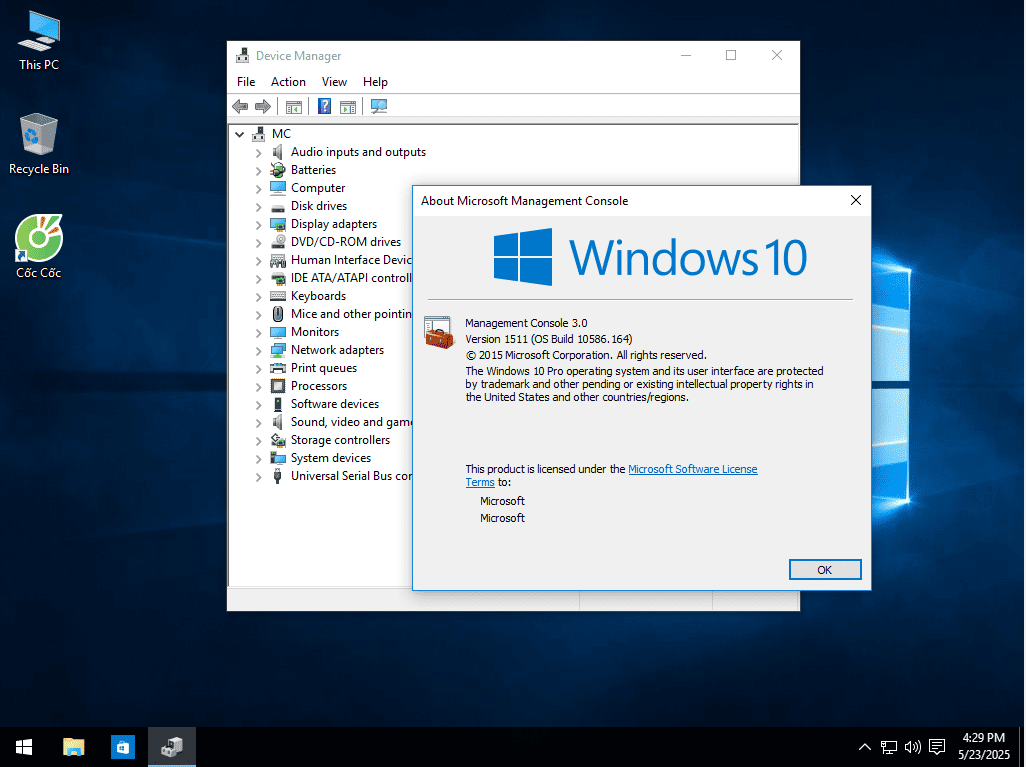Click the DVD/CD-ROM drives disc icon

point(278,242)
